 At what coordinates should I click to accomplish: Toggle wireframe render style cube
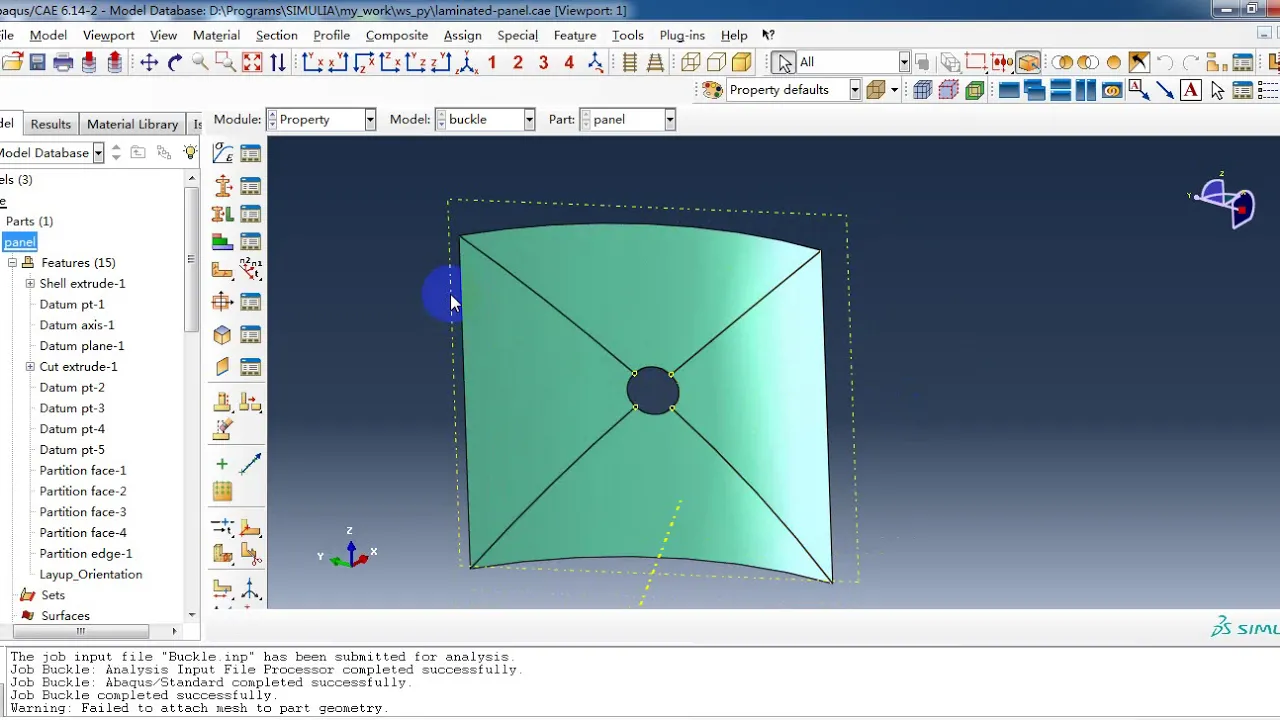pos(690,62)
